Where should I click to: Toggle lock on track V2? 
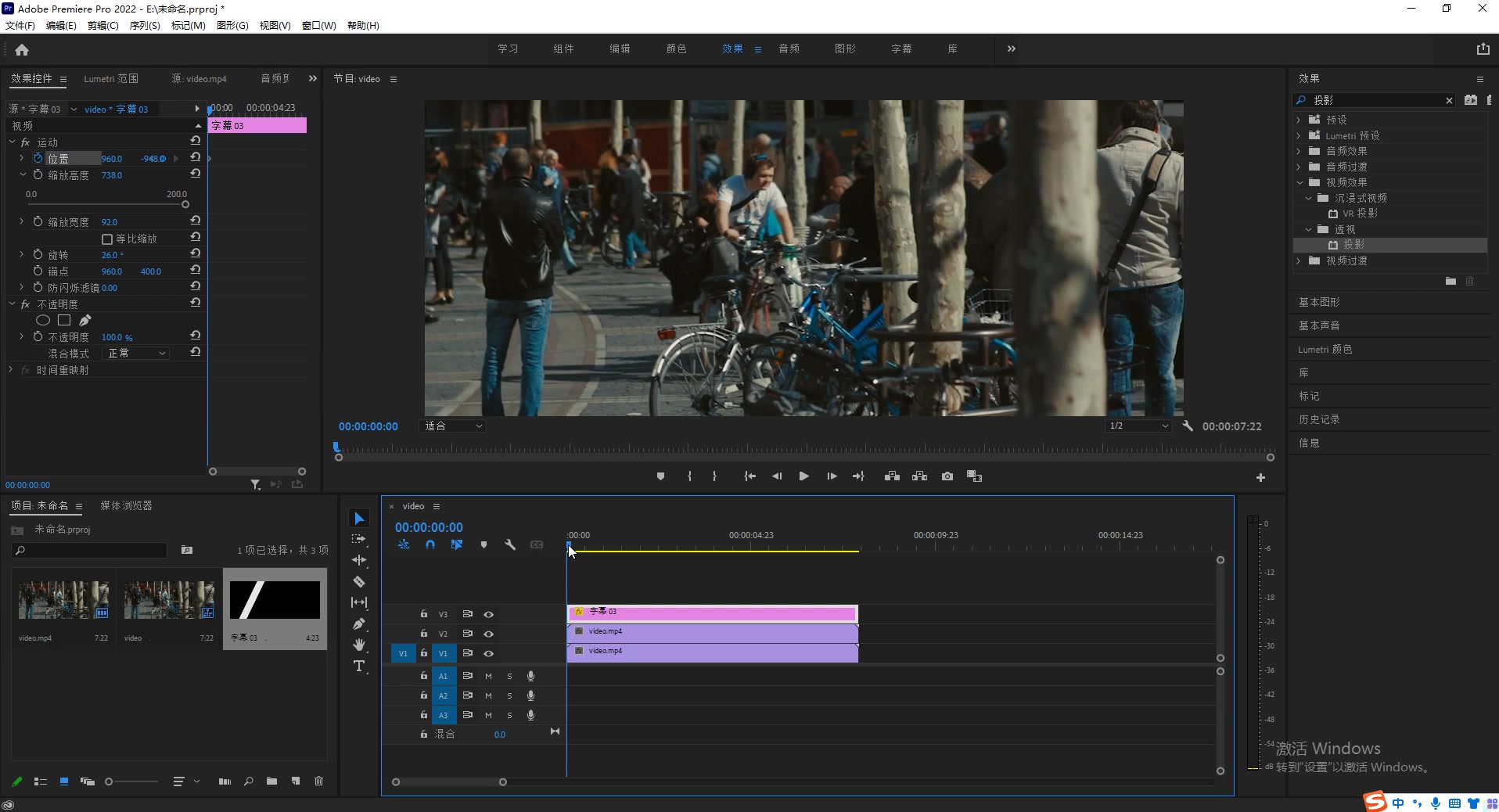423,634
